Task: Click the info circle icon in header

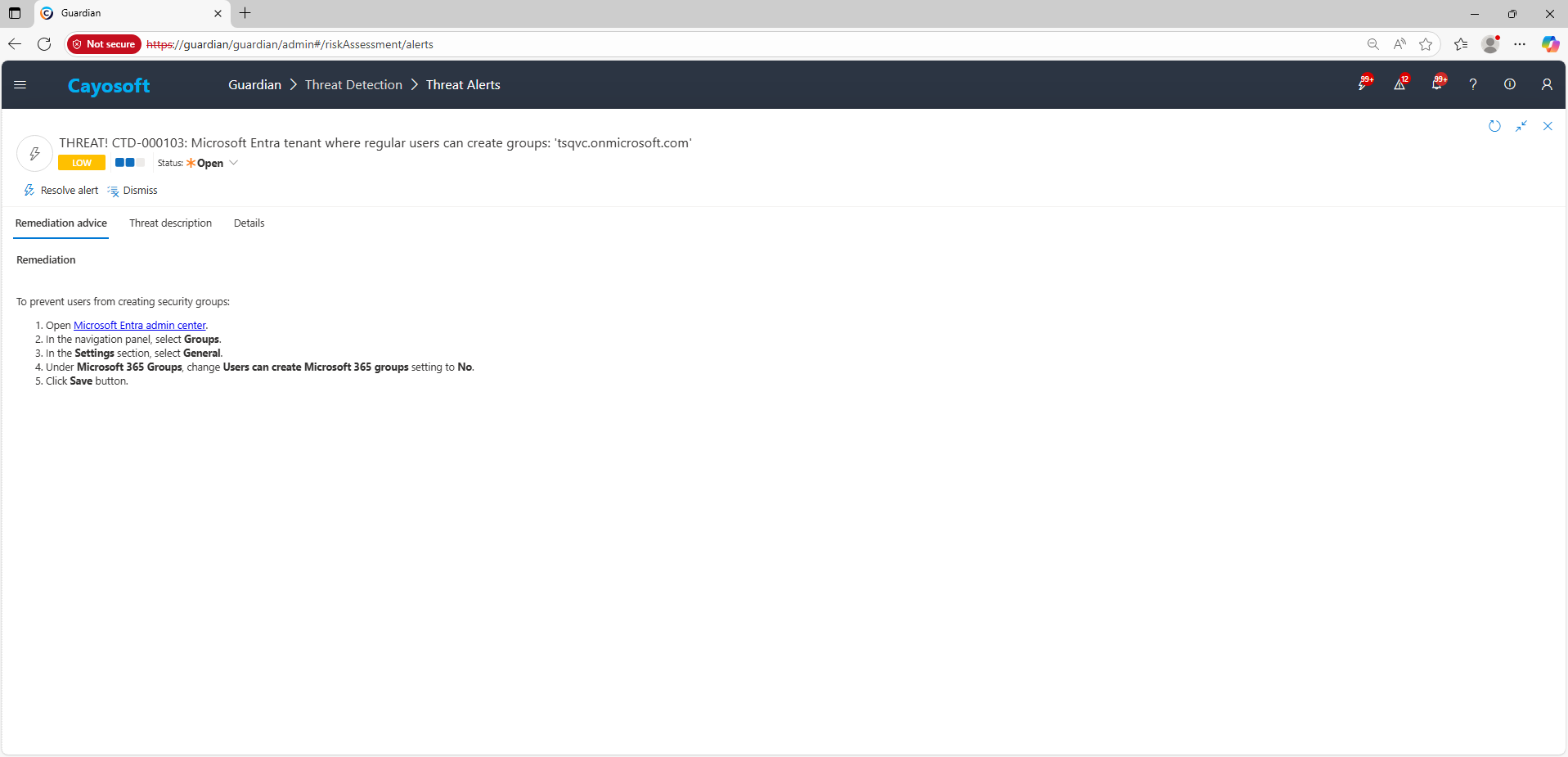Action: coord(1510,84)
